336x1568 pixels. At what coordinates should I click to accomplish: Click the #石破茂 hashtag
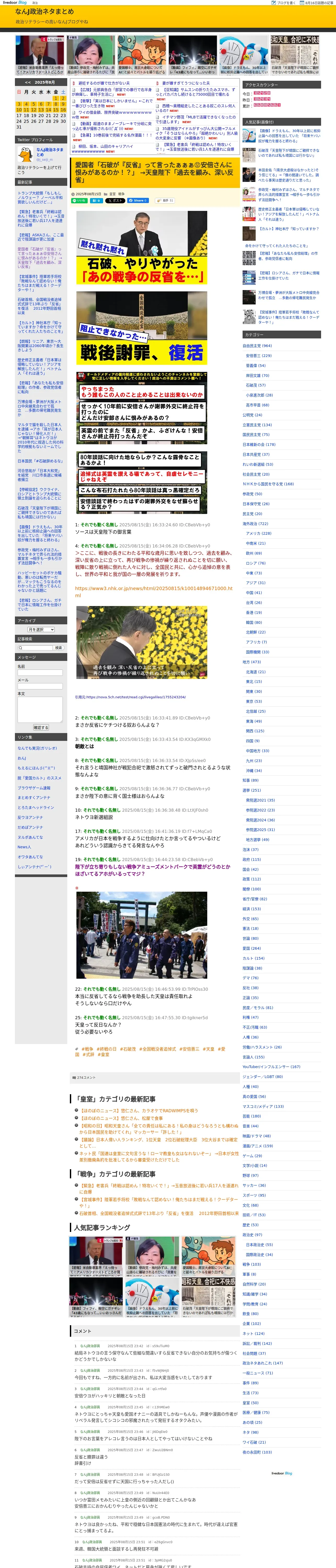[128, 1049]
